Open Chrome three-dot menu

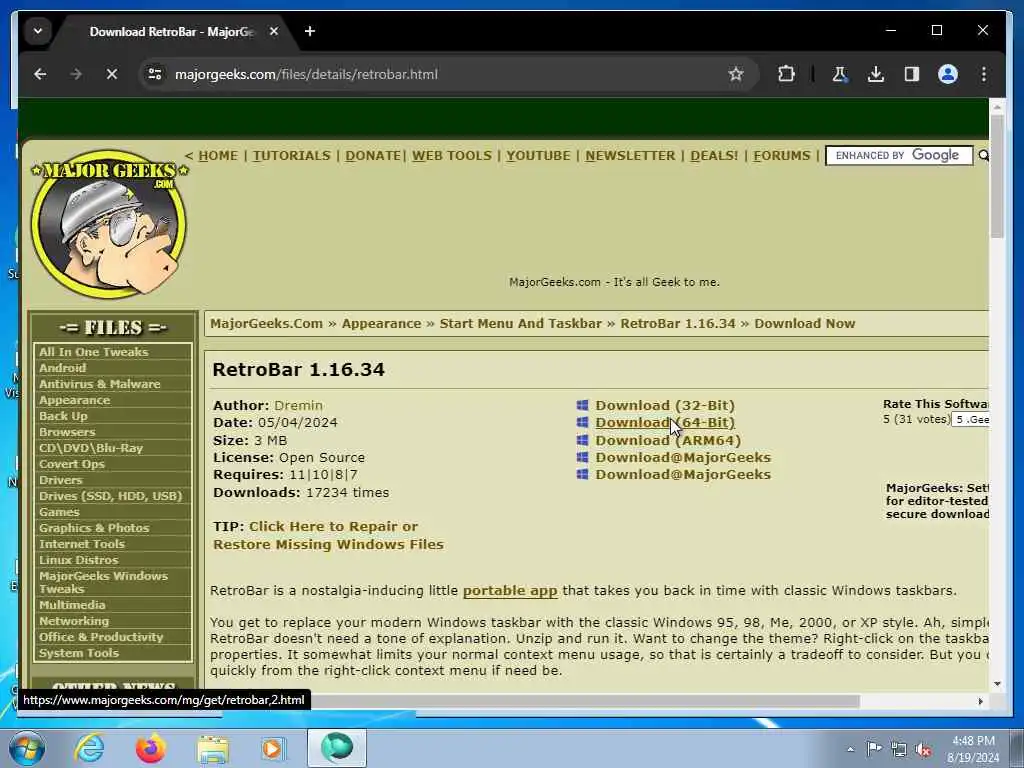984,74
